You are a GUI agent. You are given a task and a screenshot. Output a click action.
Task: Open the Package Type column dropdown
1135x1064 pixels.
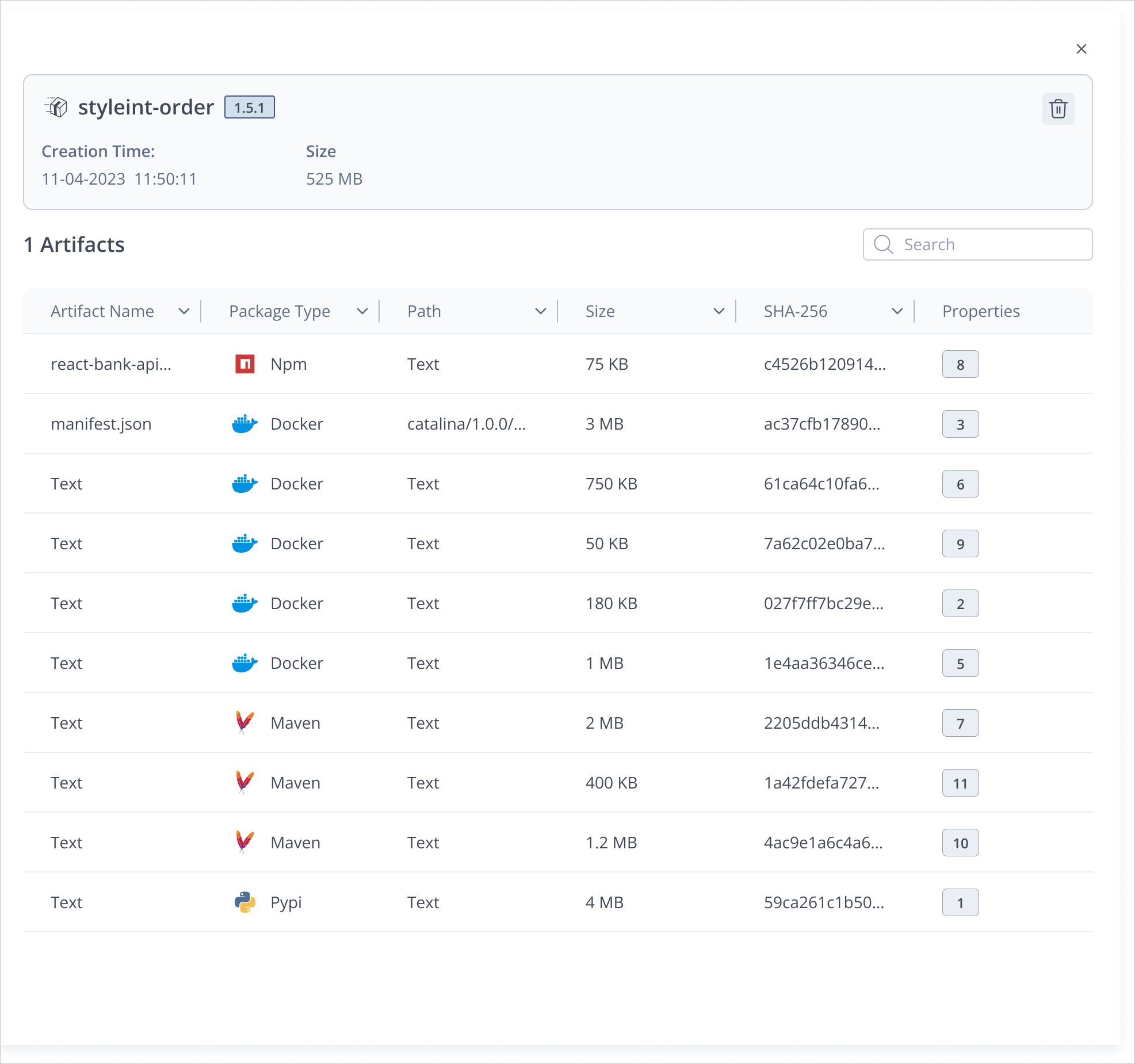pos(362,311)
